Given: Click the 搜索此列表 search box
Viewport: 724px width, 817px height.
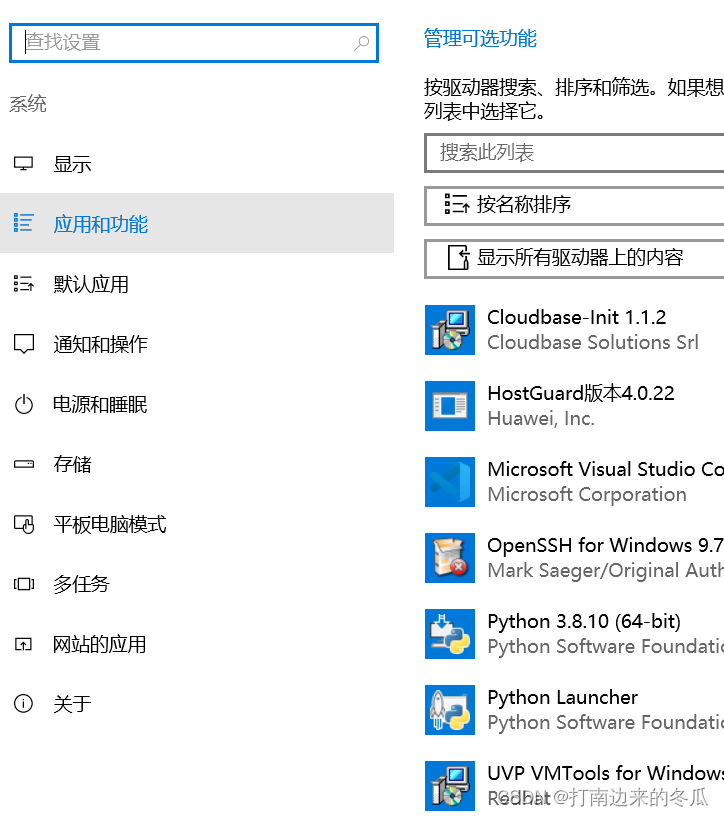Looking at the screenshot, I should [x=575, y=153].
